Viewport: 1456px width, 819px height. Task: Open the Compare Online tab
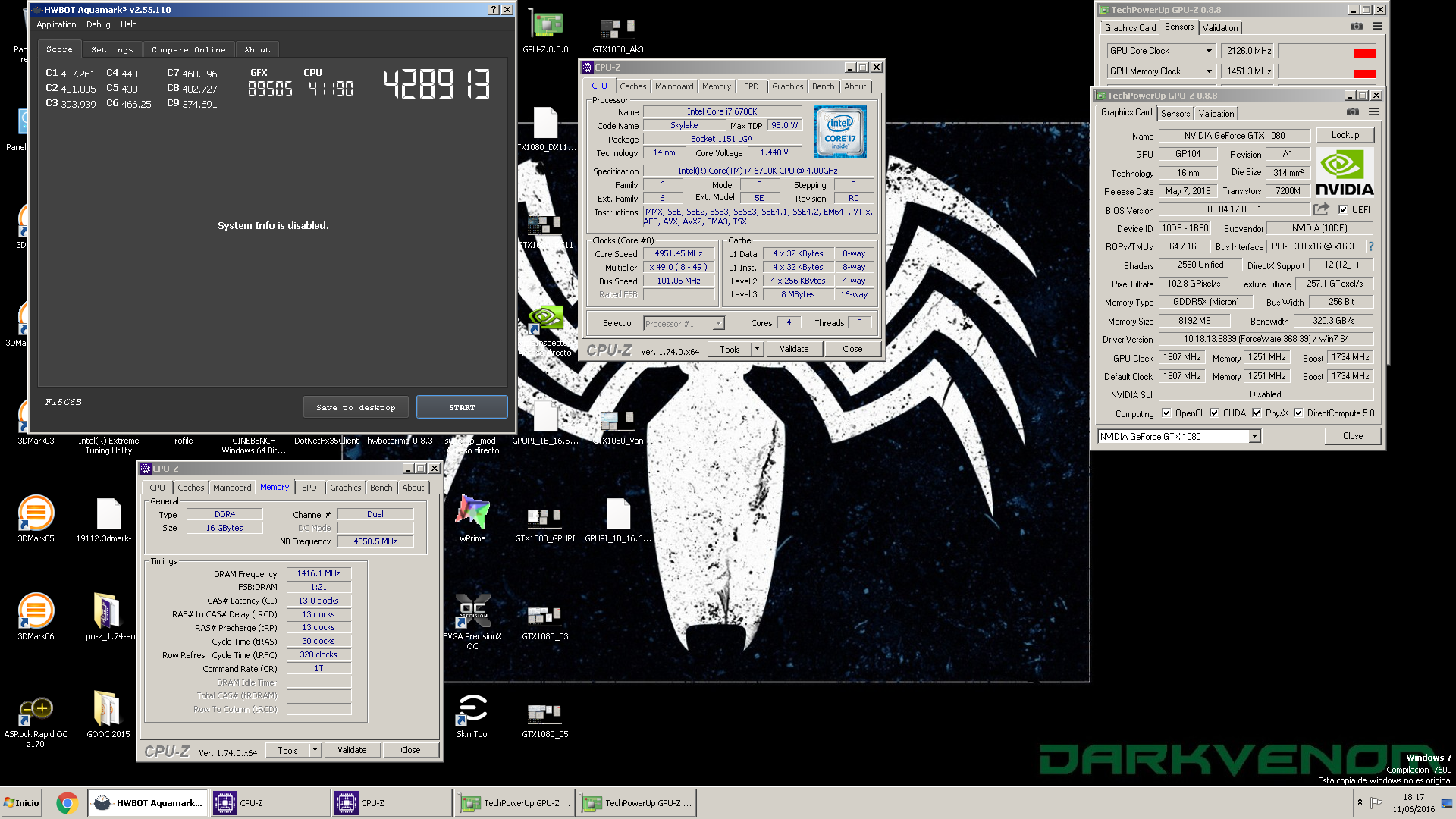[188, 49]
